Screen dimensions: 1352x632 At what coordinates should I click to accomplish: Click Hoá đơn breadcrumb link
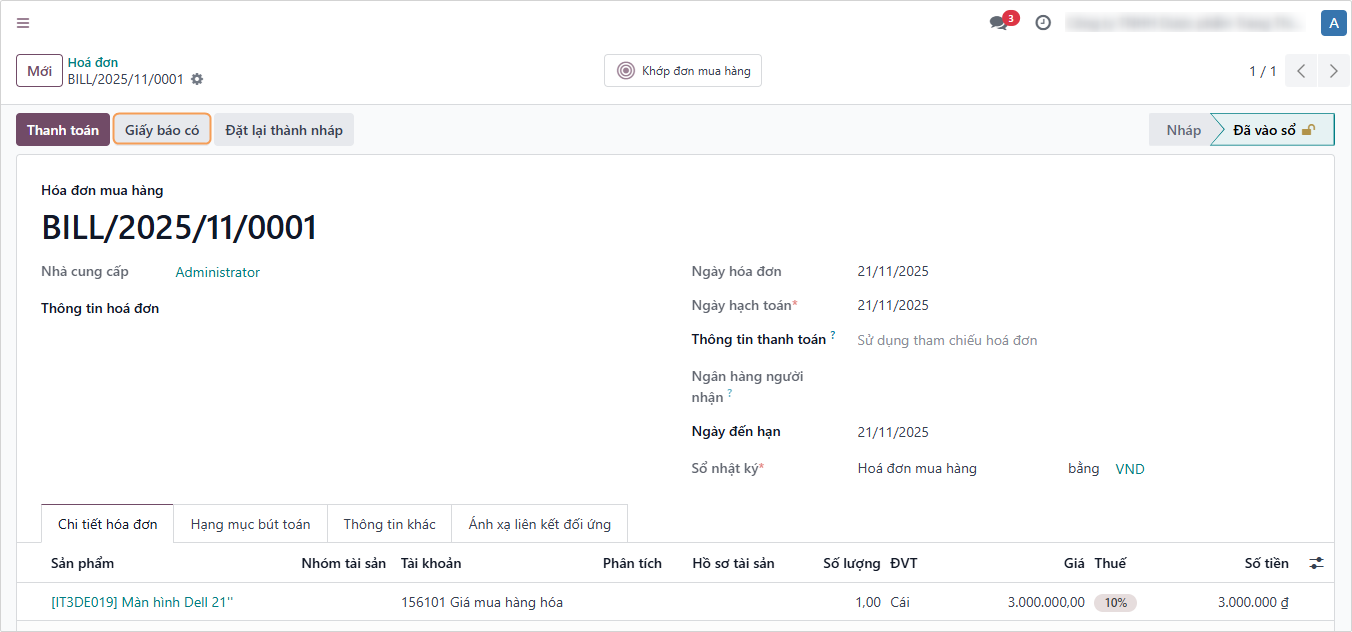pos(93,62)
